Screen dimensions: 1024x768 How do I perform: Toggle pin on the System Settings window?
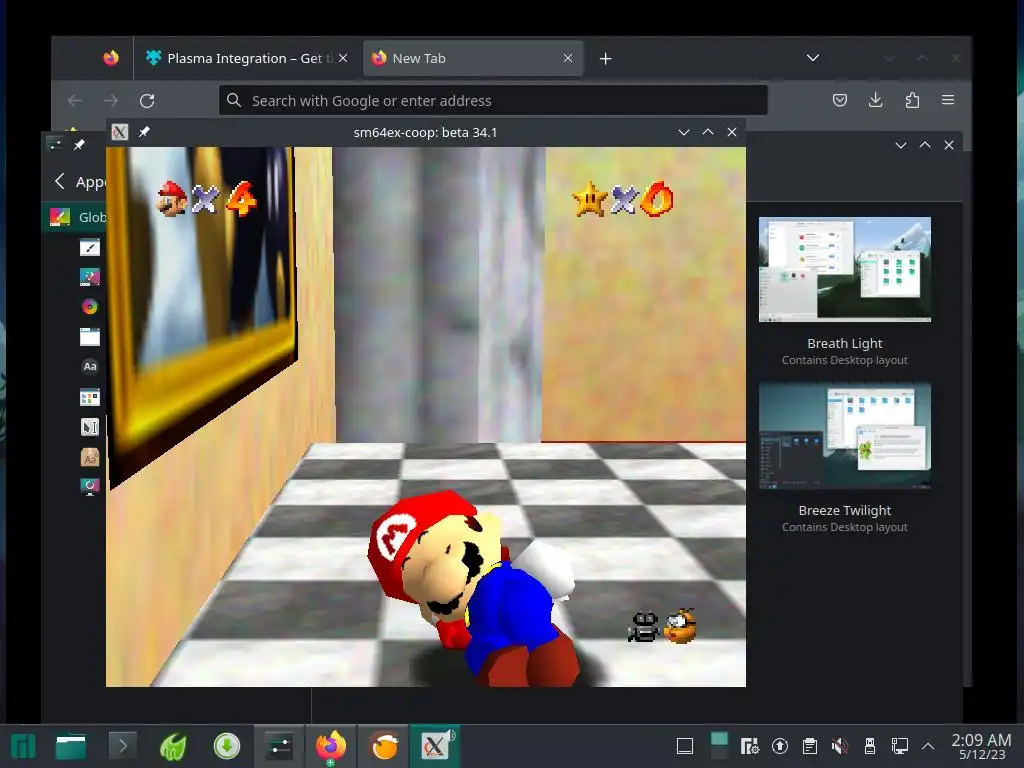click(79, 144)
